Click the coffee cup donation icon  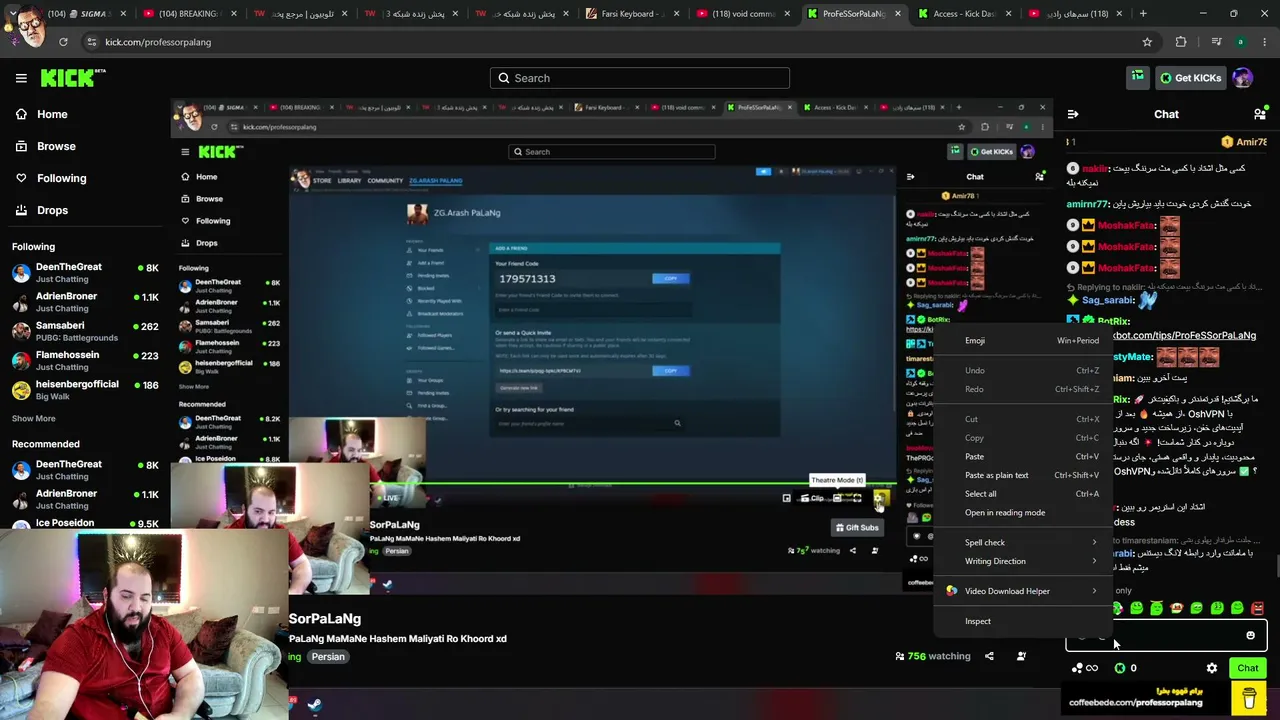tap(1249, 696)
